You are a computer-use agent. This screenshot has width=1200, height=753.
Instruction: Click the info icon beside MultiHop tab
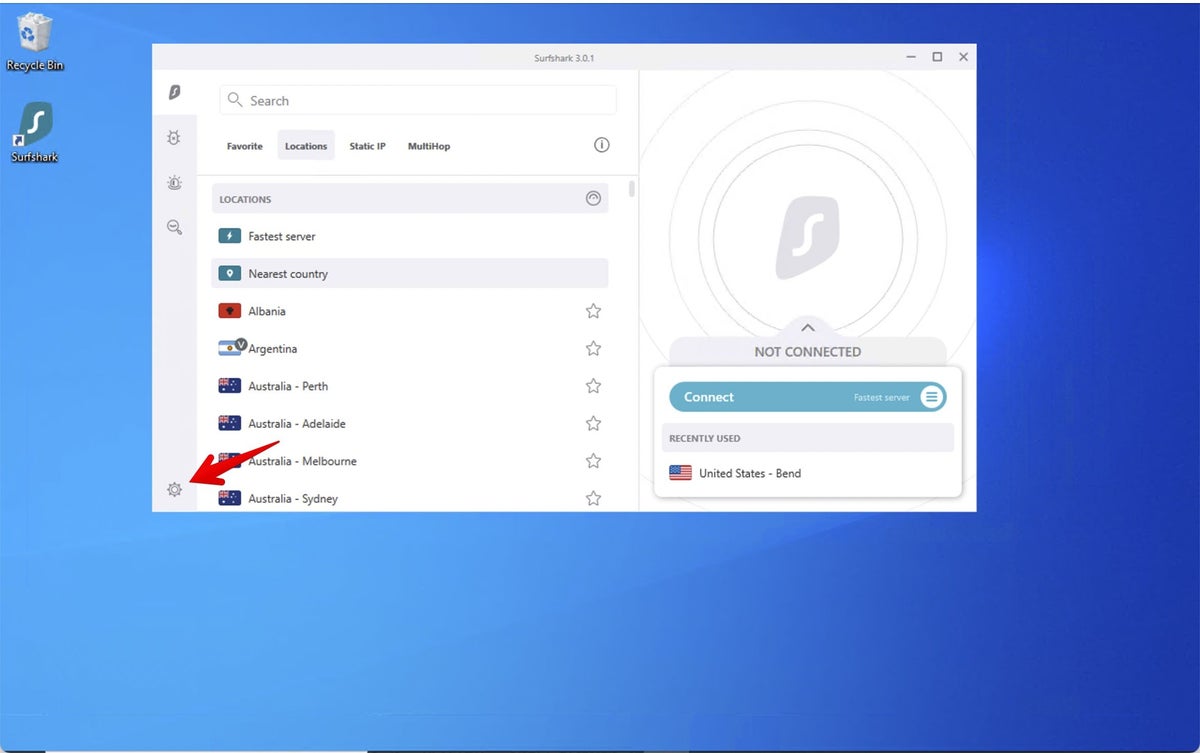602,145
